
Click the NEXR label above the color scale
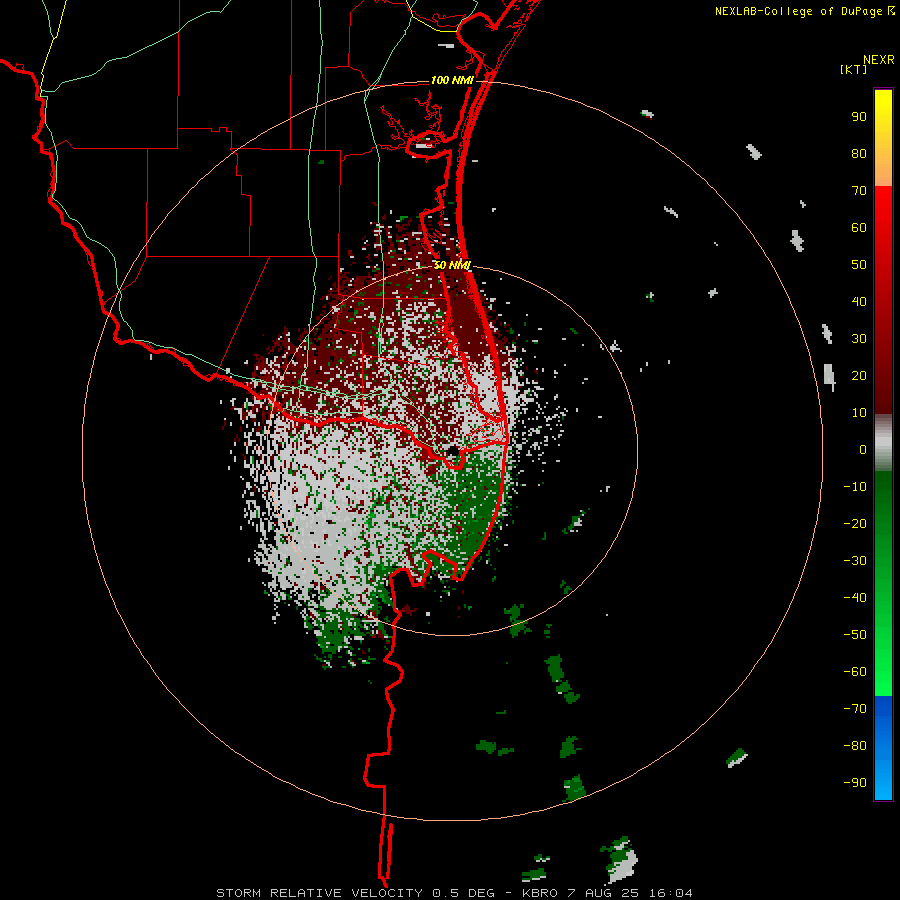(879, 60)
